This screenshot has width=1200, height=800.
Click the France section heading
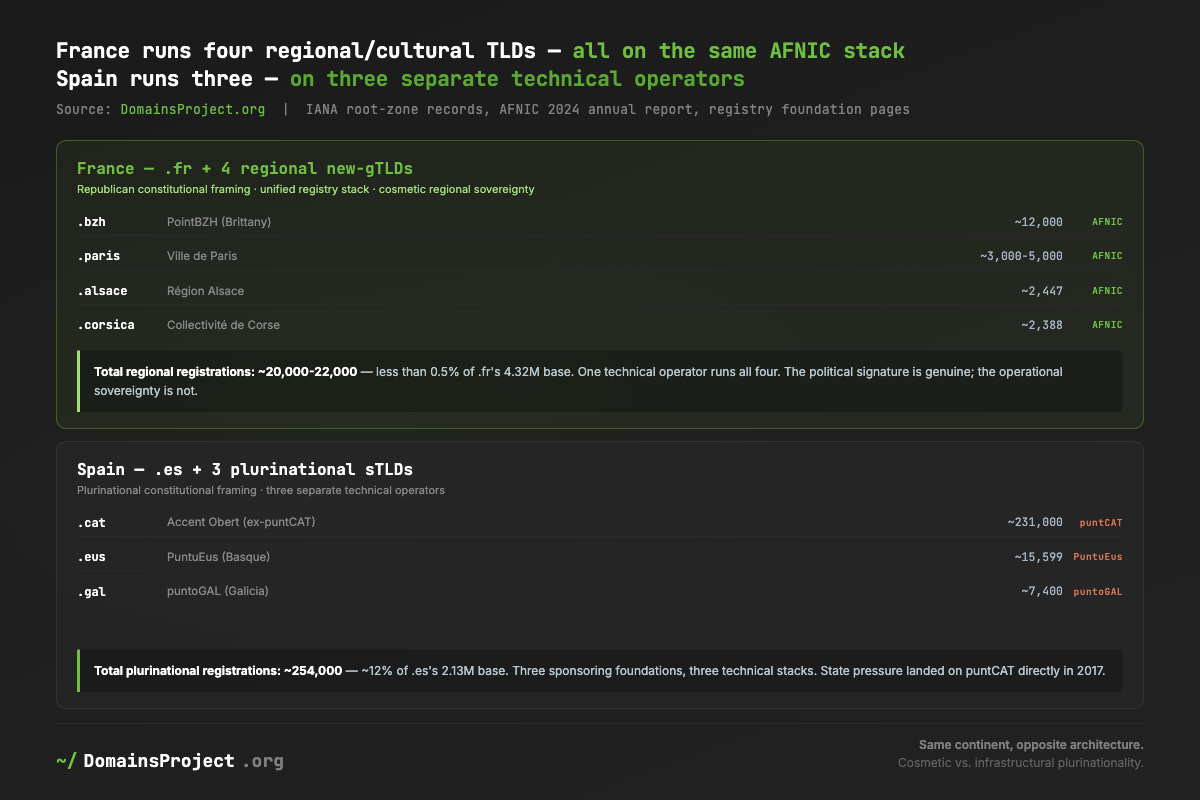(243, 168)
